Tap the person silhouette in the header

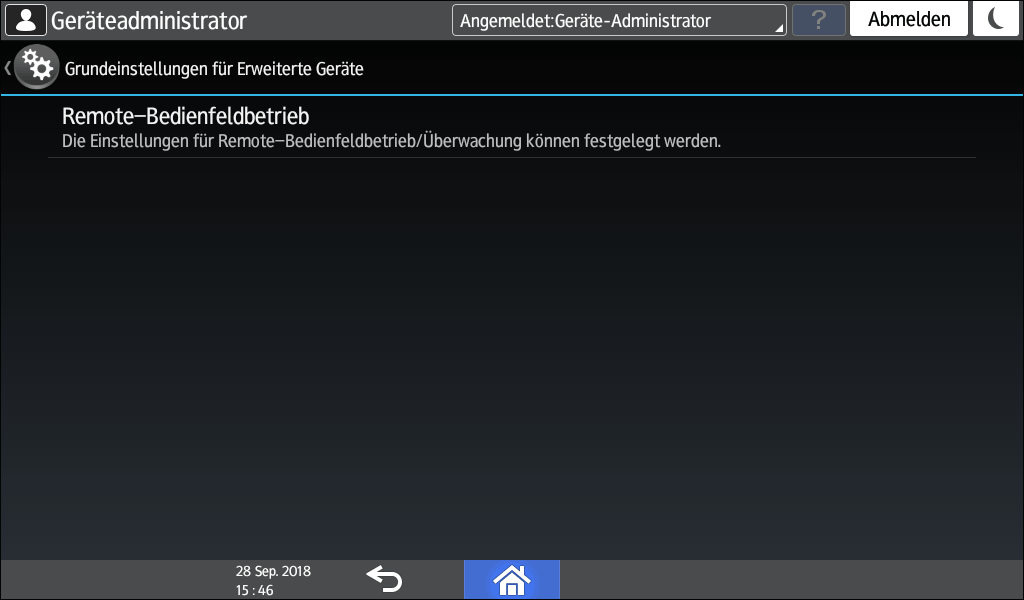(24, 18)
